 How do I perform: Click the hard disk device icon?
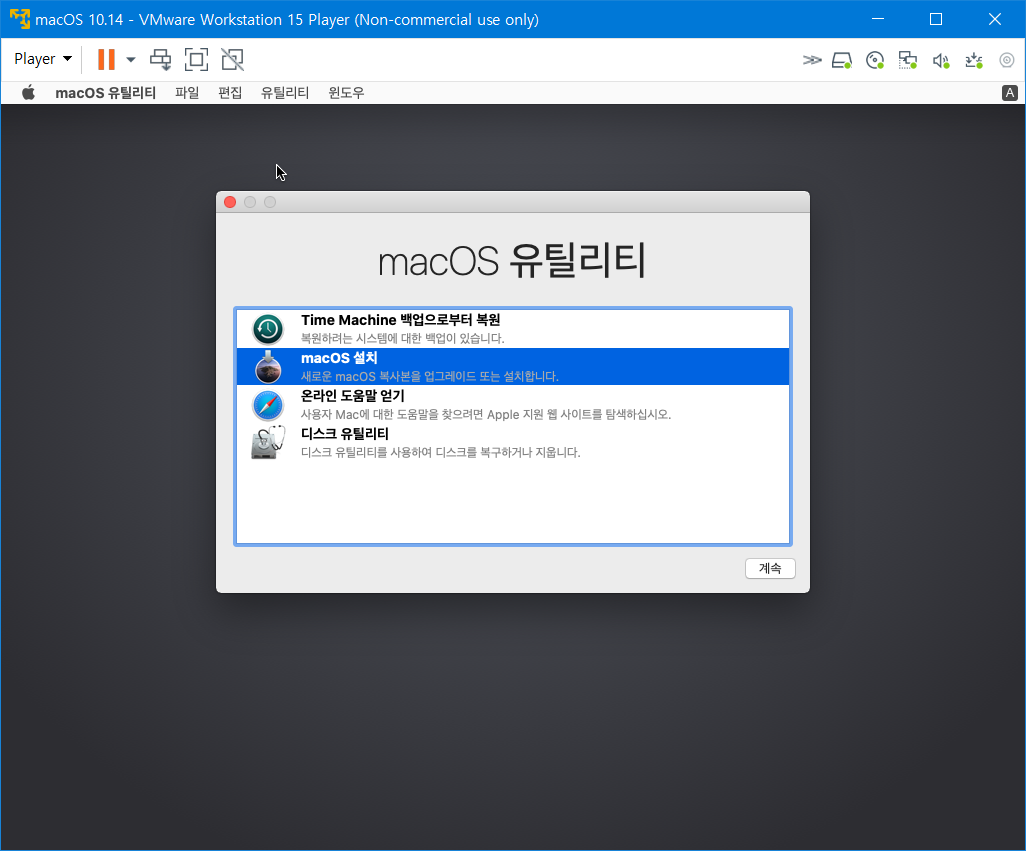[842, 61]
